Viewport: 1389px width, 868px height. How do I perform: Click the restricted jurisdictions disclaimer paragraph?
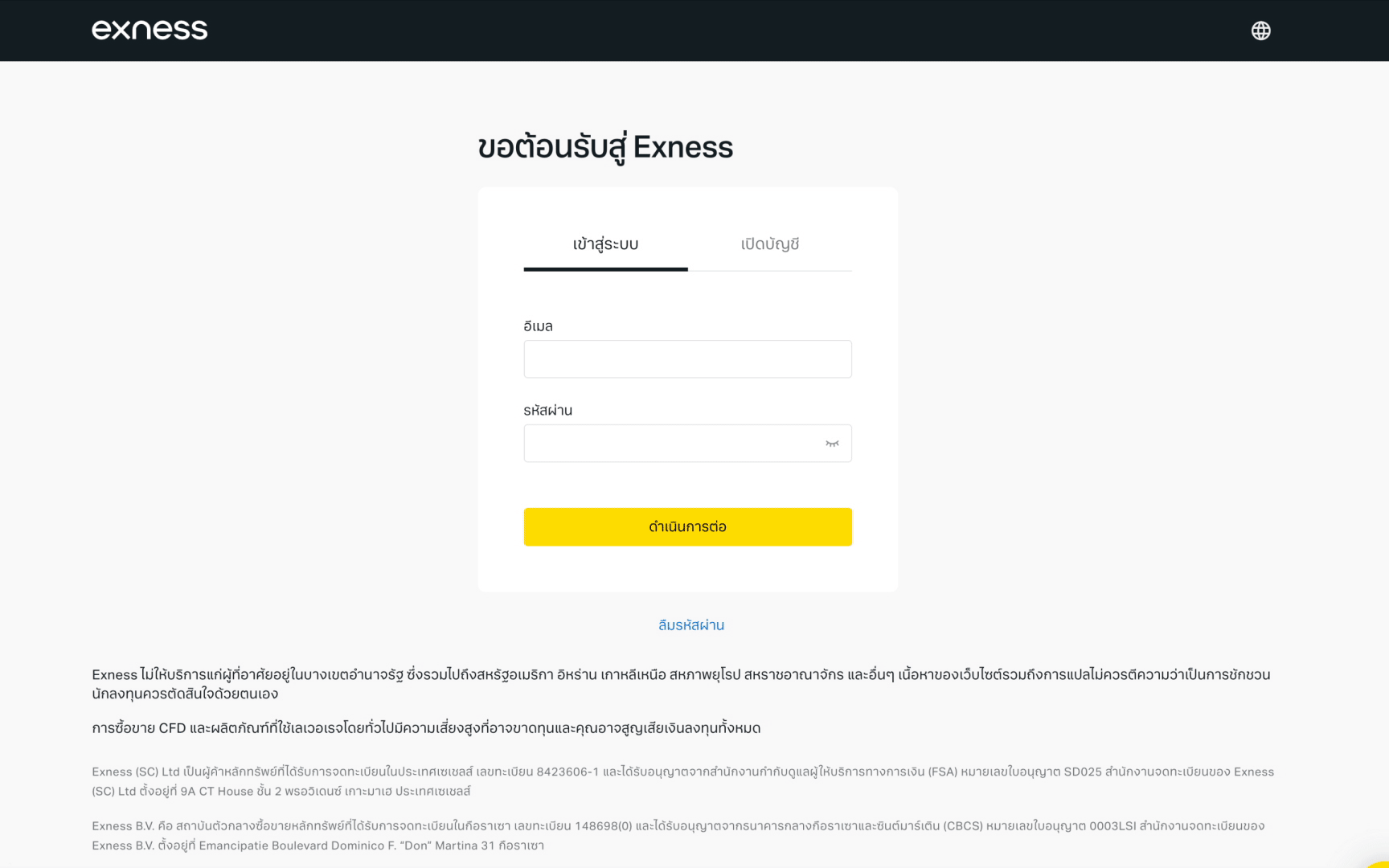click(680, 684)
